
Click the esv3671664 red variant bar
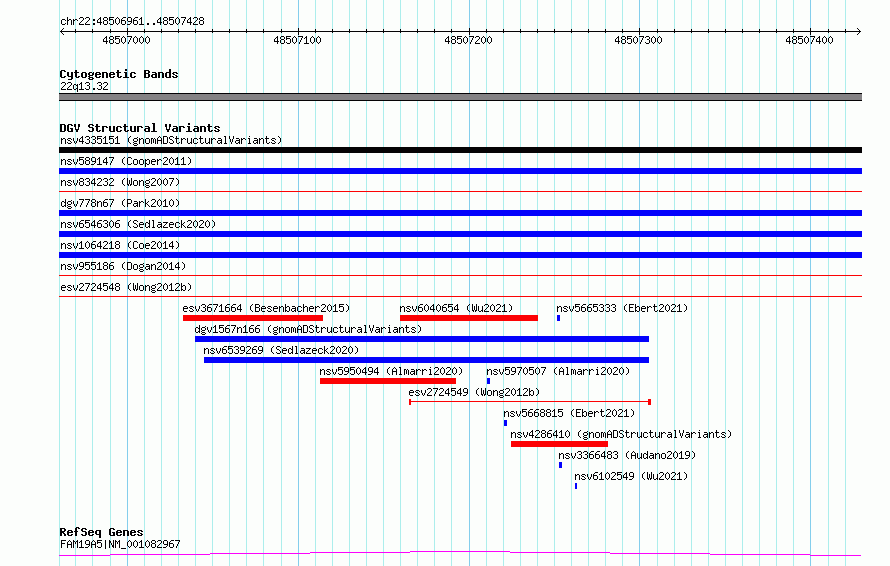253,318
